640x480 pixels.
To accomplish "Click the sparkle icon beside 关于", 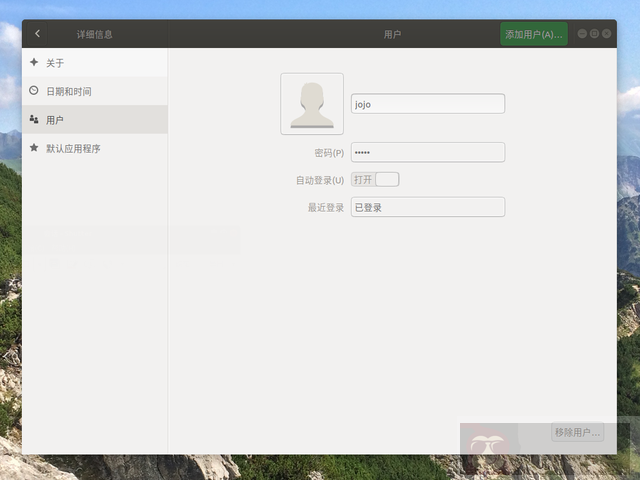I will (34, 62).
